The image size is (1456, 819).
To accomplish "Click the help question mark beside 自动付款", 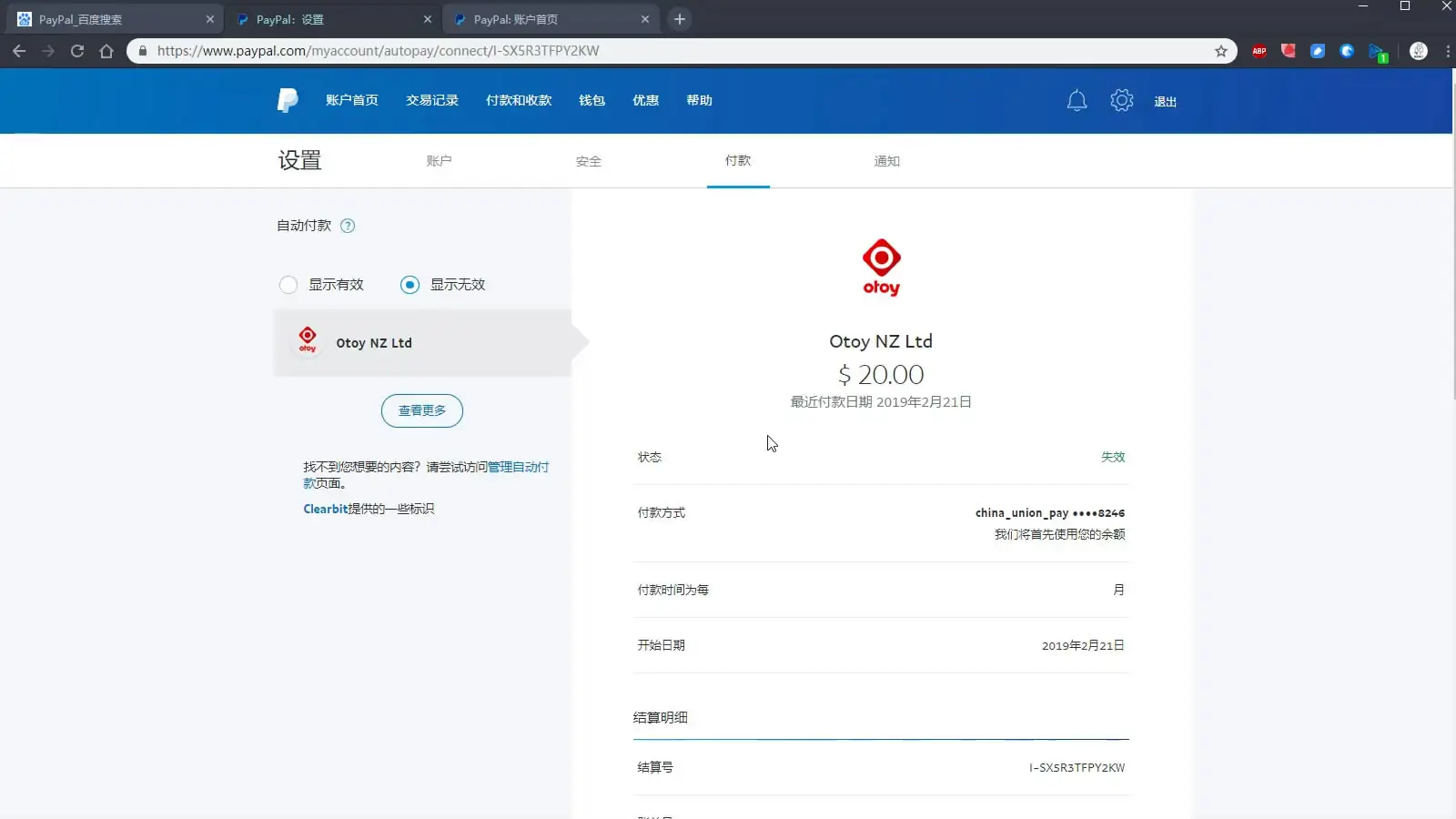I will (x=348, y=226).
